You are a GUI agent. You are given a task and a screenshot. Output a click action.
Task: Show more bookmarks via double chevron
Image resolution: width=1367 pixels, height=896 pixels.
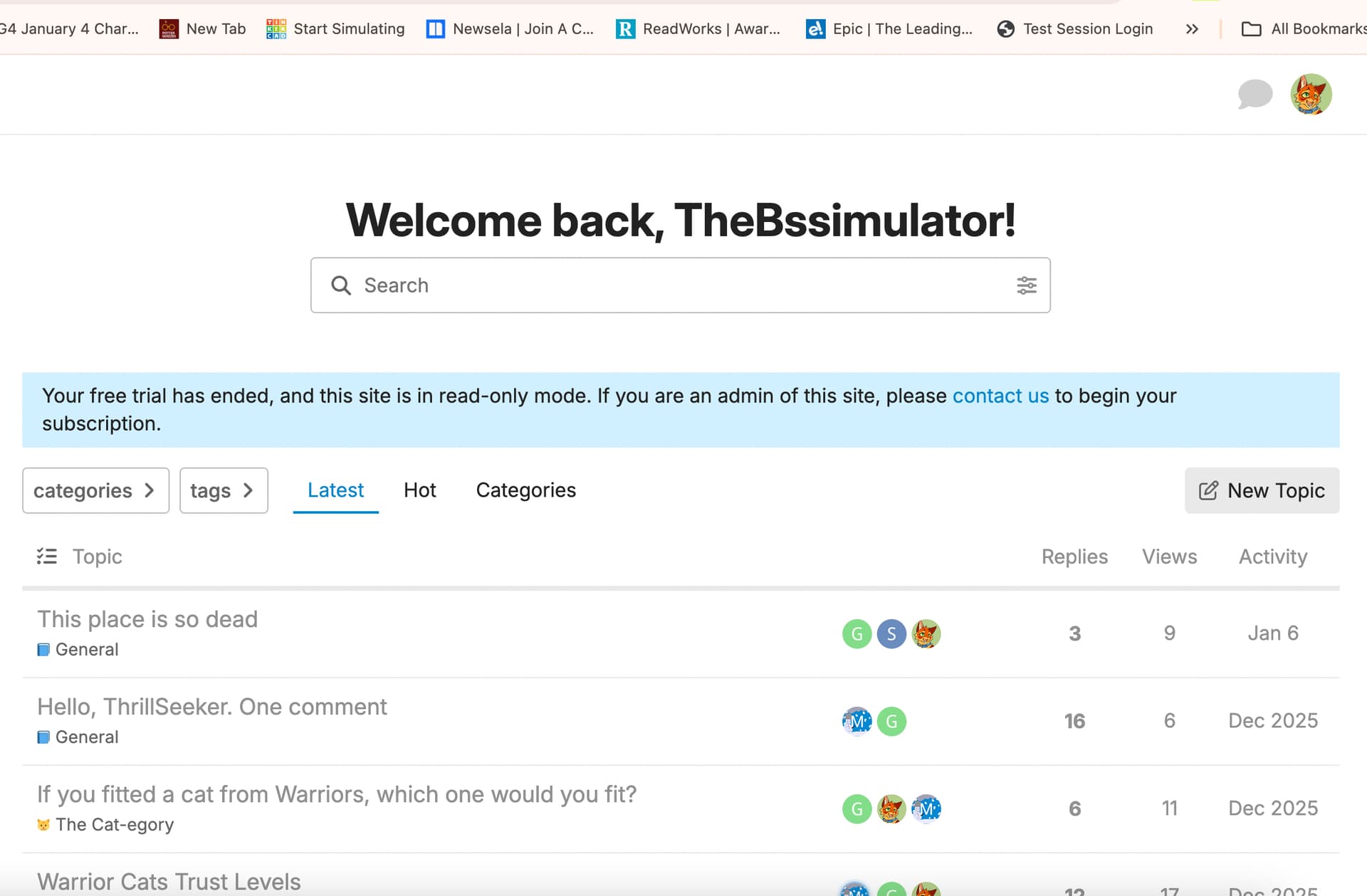1192,29
